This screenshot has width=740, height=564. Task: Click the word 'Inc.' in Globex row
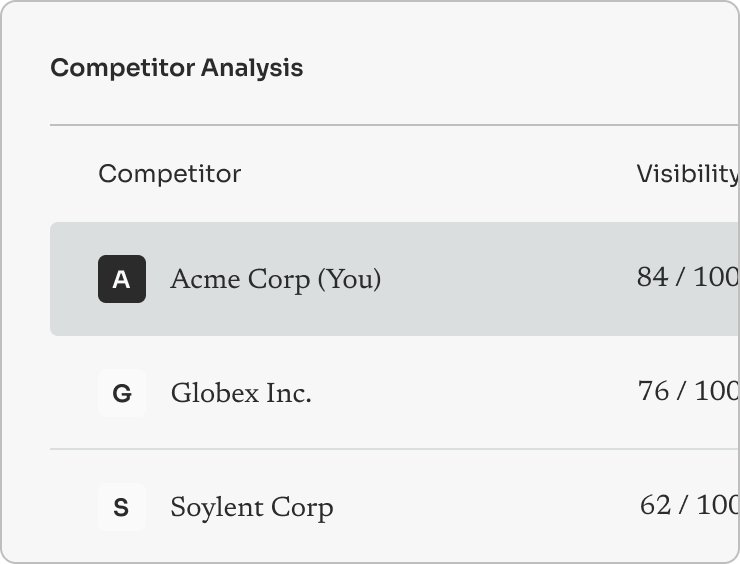point(289,393)
